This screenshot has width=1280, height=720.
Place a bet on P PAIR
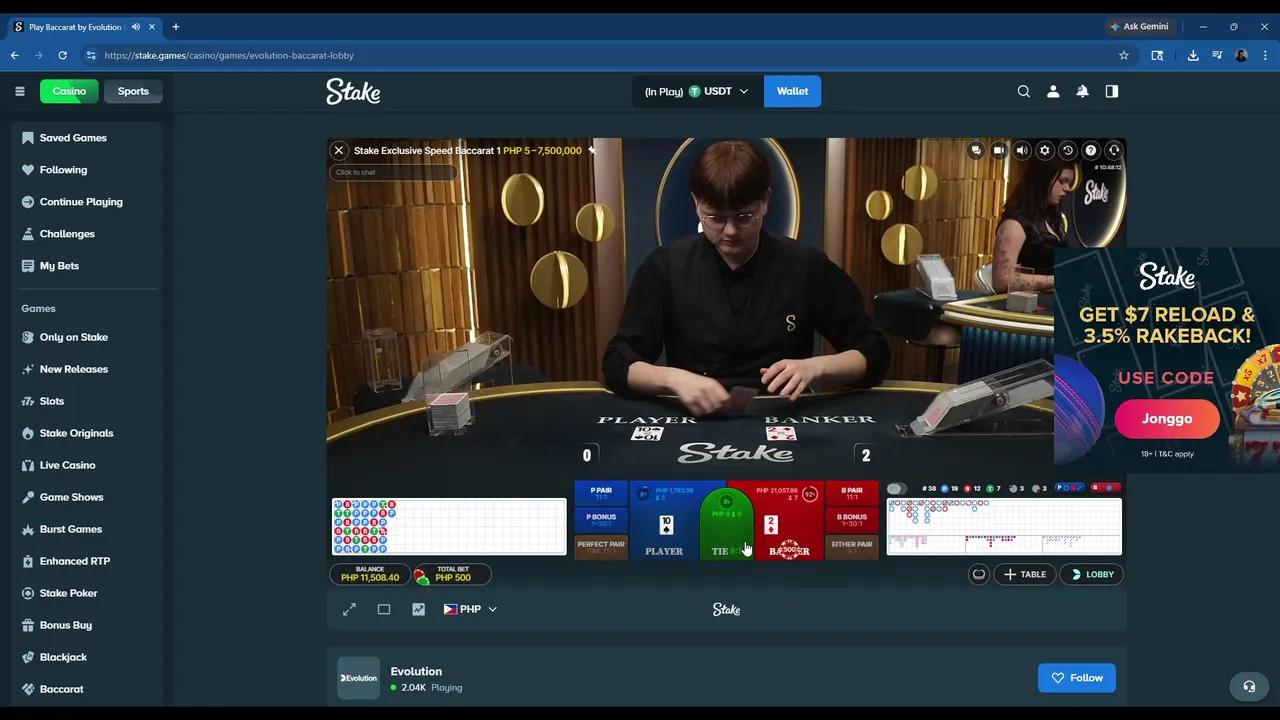pyautogui.click(x=601, y=494)
